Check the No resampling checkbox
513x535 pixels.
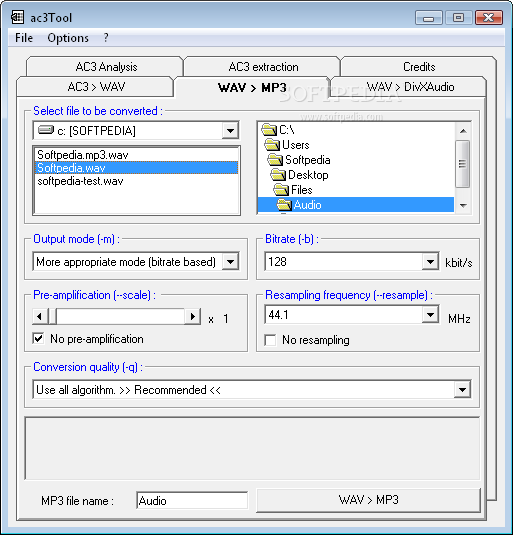[270, 340]
